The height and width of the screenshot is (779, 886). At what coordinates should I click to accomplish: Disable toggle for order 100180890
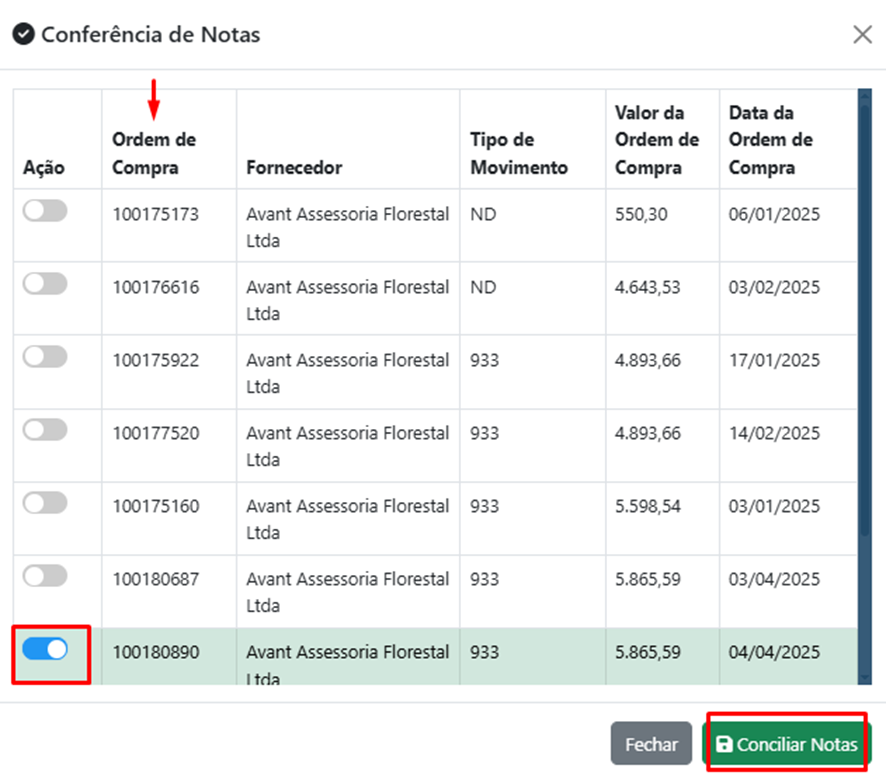(x=45, y=649)
